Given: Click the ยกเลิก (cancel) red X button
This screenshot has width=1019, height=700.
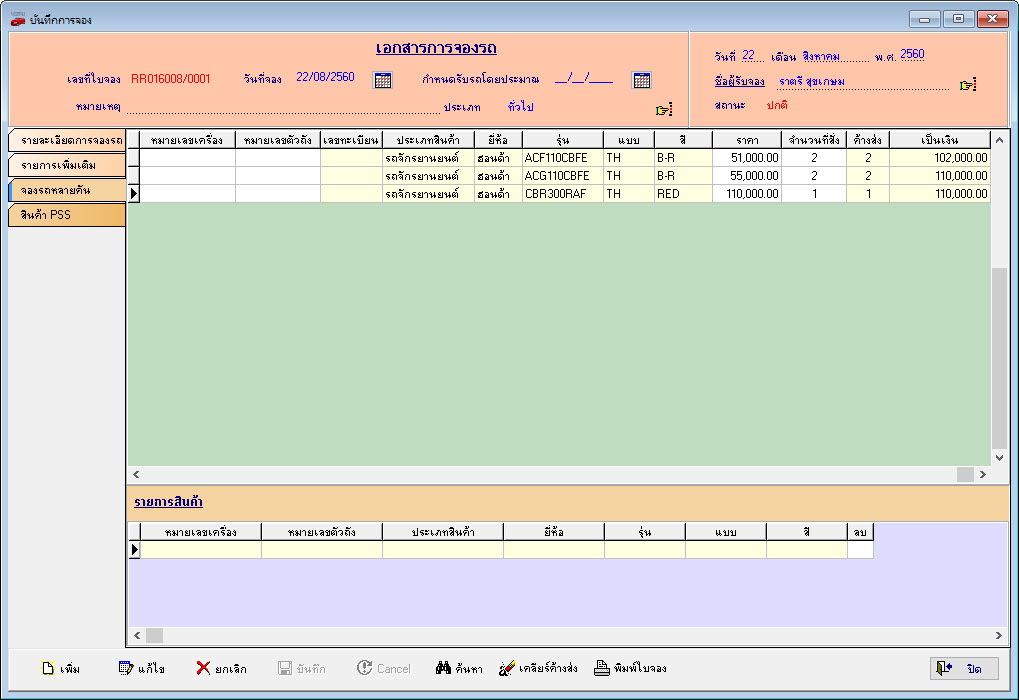Looking at the screenshot, I should (221, 668).
